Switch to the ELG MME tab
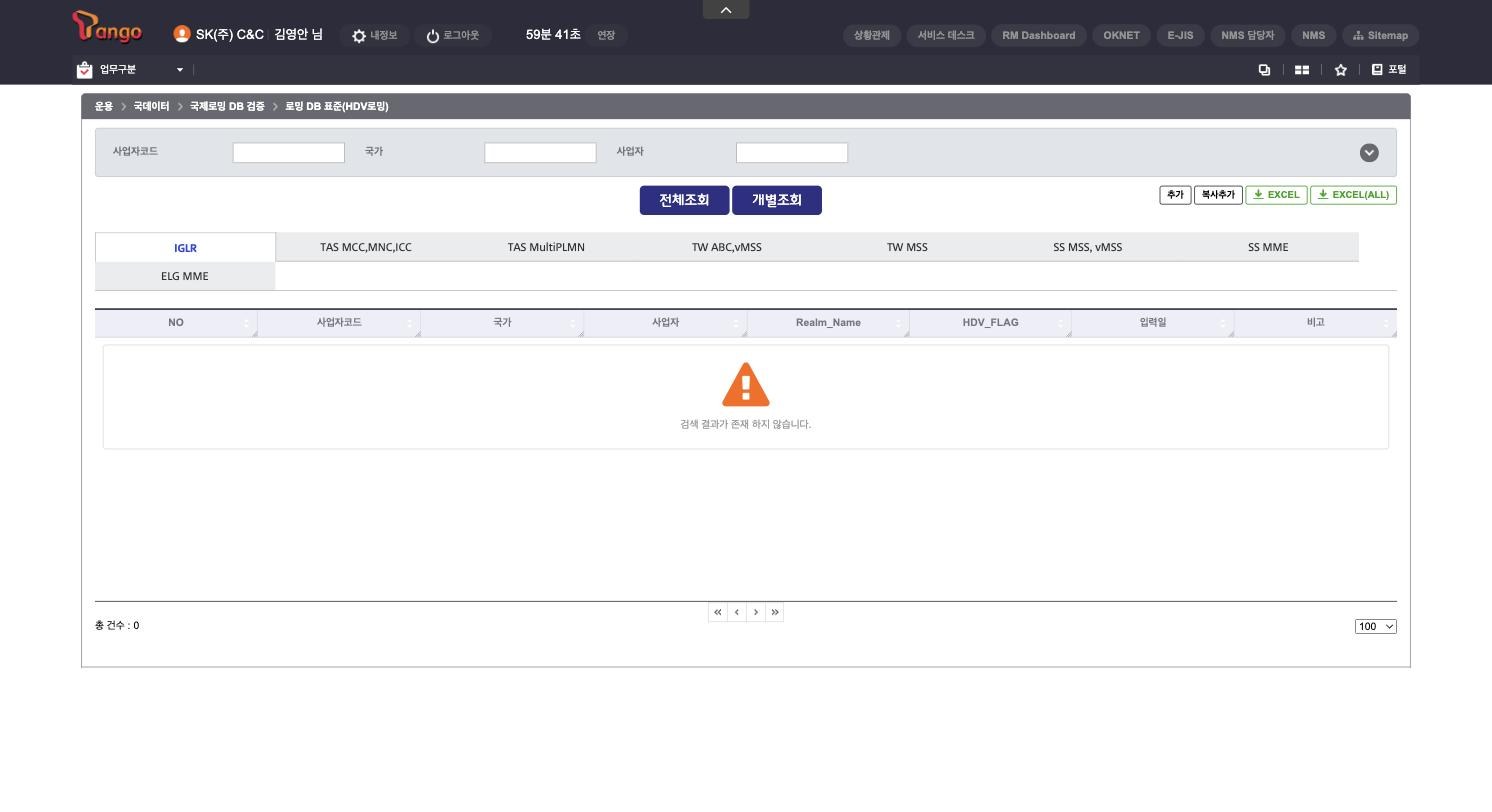 click(185, 276)
